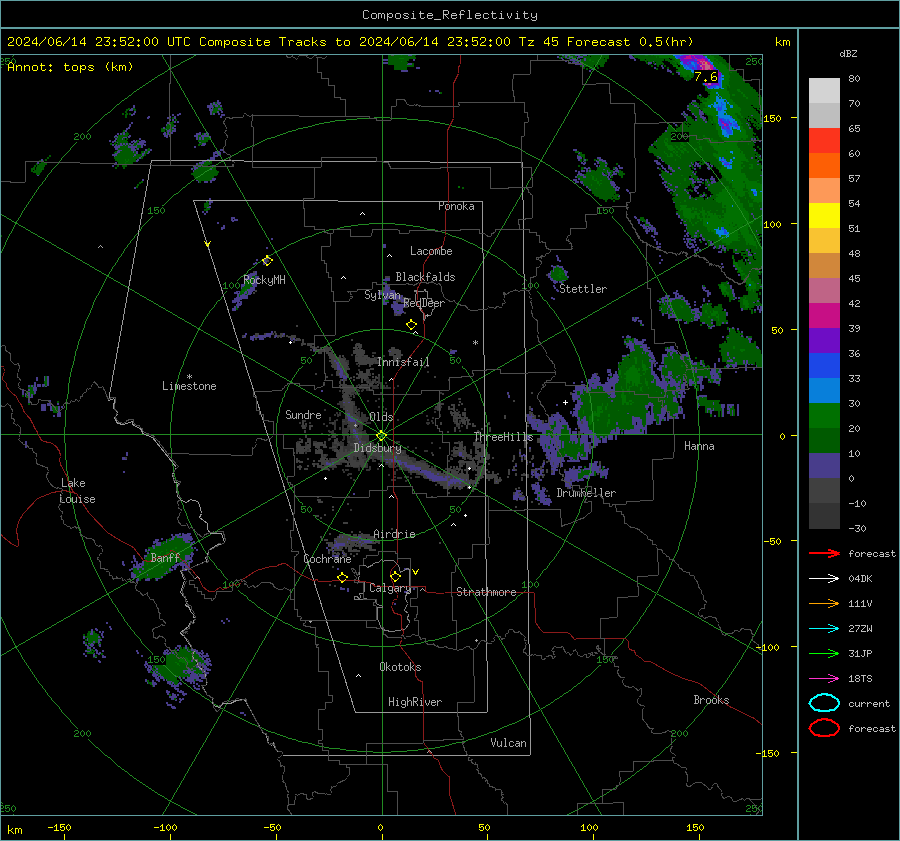Click the cyan 27ZW arrow icon
Image resolution: width=900 pixels, height=841 pixels.
click(824, 629)
